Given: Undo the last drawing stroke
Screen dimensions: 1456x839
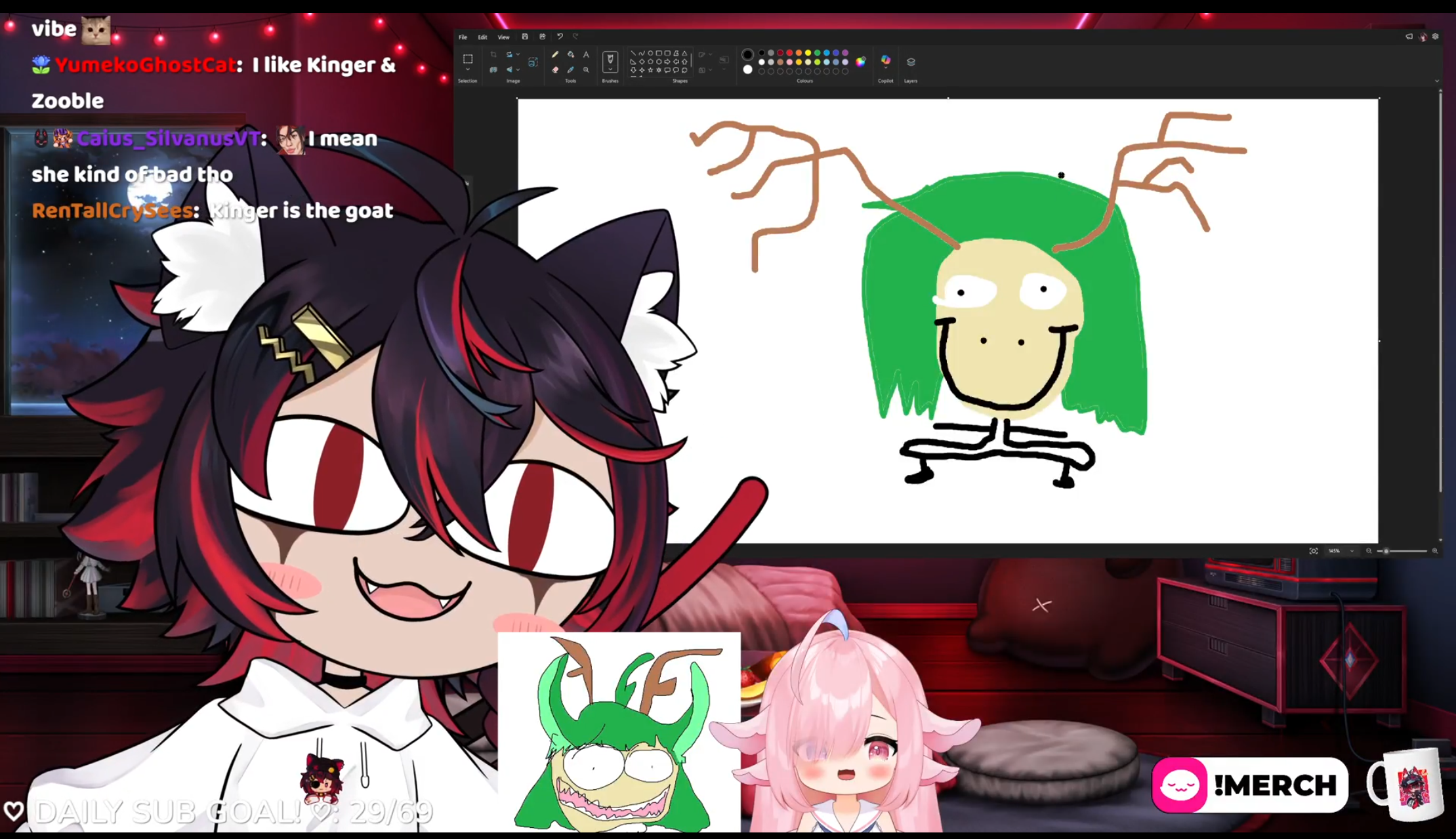Looking at the screenshot, I should (560, 37).
